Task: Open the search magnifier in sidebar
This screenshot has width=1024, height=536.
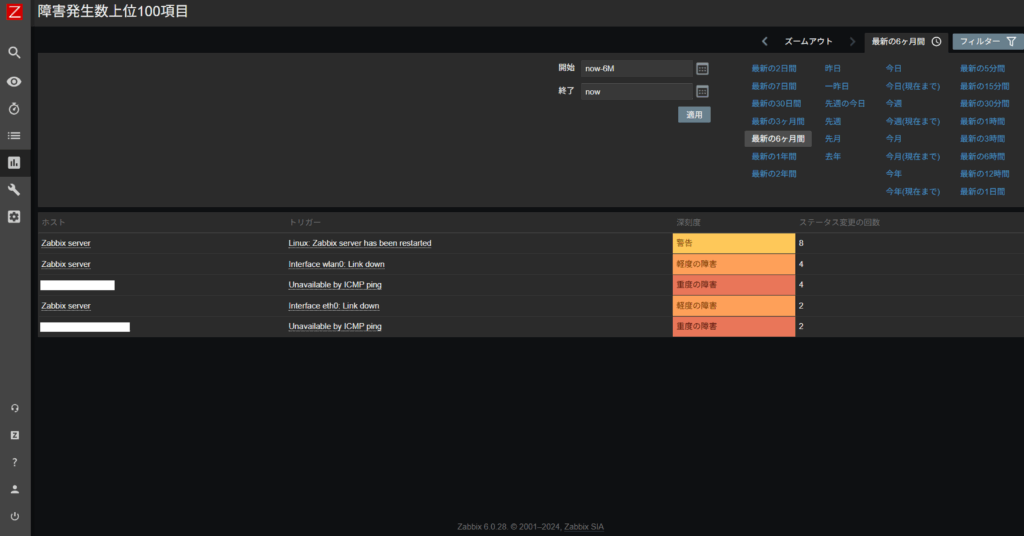Action: coord(14,53)
